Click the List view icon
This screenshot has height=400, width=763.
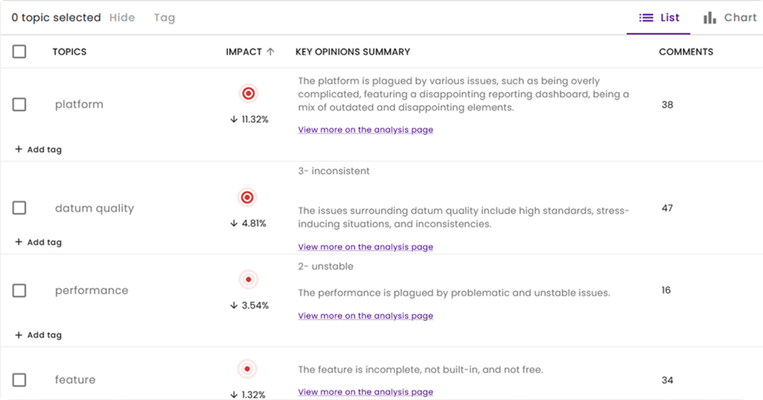pyautogui.click(x=646, y=18)
